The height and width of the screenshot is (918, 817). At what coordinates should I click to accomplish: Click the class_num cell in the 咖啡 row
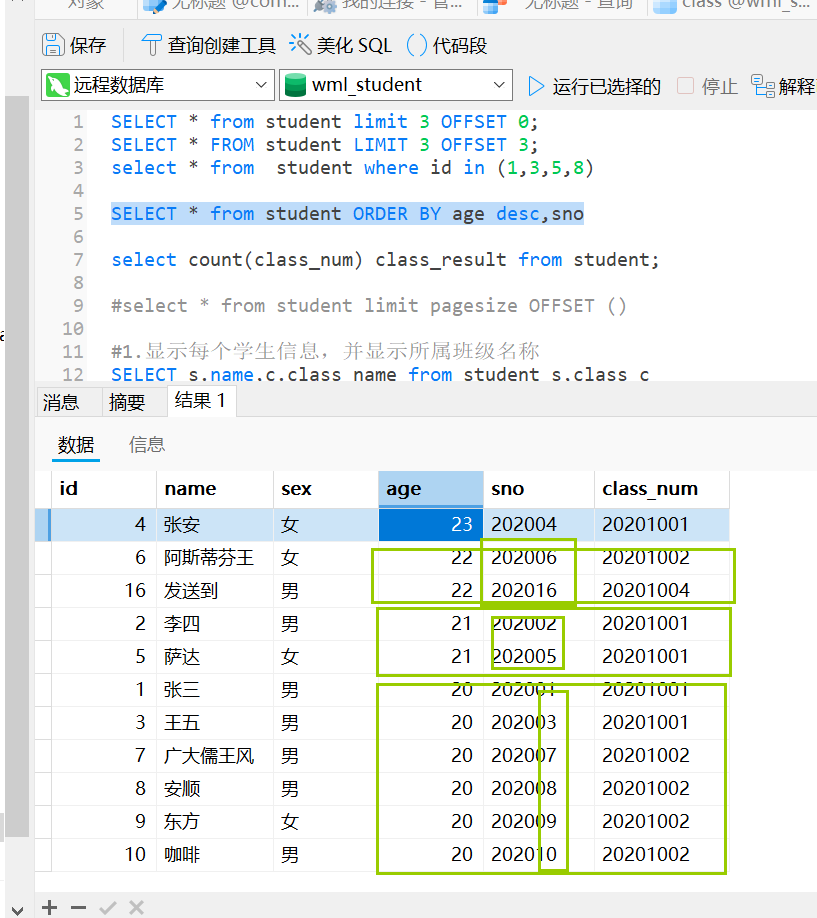(662, 855)
